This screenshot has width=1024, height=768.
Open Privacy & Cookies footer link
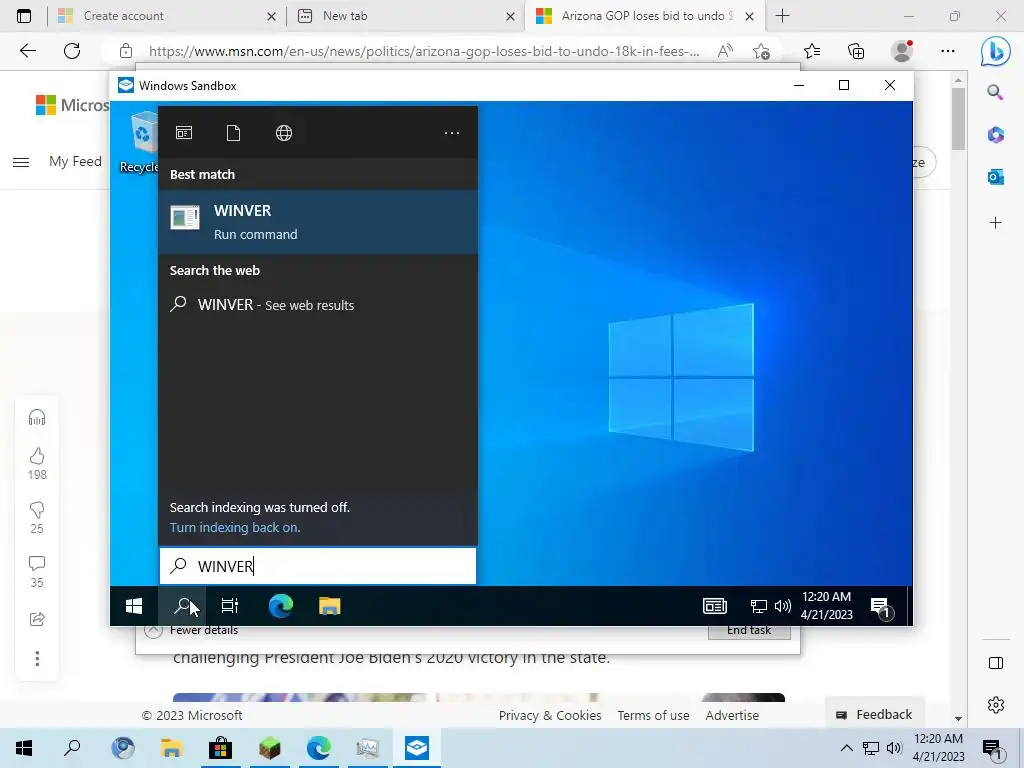(x=550, y=715)
